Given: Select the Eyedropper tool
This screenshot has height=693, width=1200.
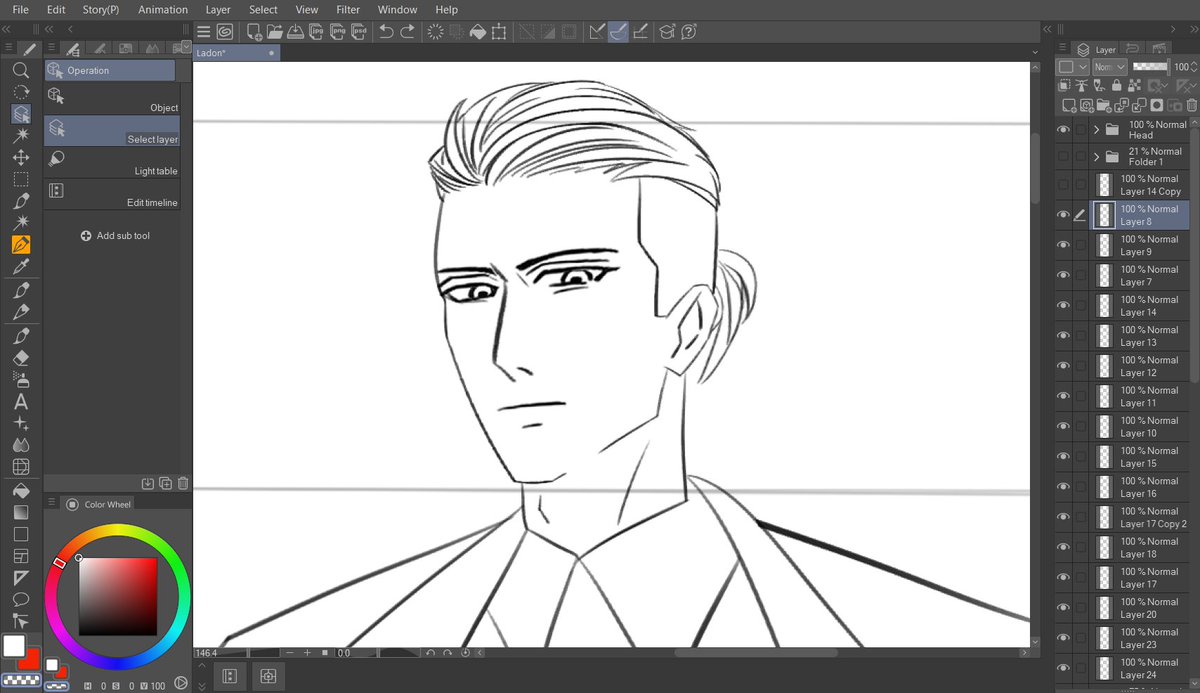Looking at the screenshot, I should (x=21, y=266).
